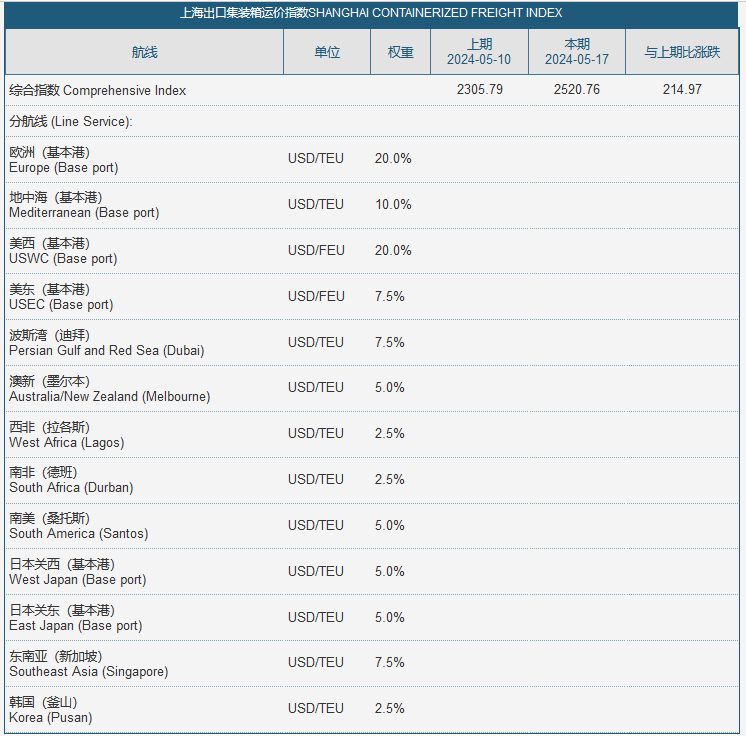The height and width of the screenshot is (736, 746).
Task: Click the 2520.76 current index value
Action: pyautogui.click(x=577, y=89)
